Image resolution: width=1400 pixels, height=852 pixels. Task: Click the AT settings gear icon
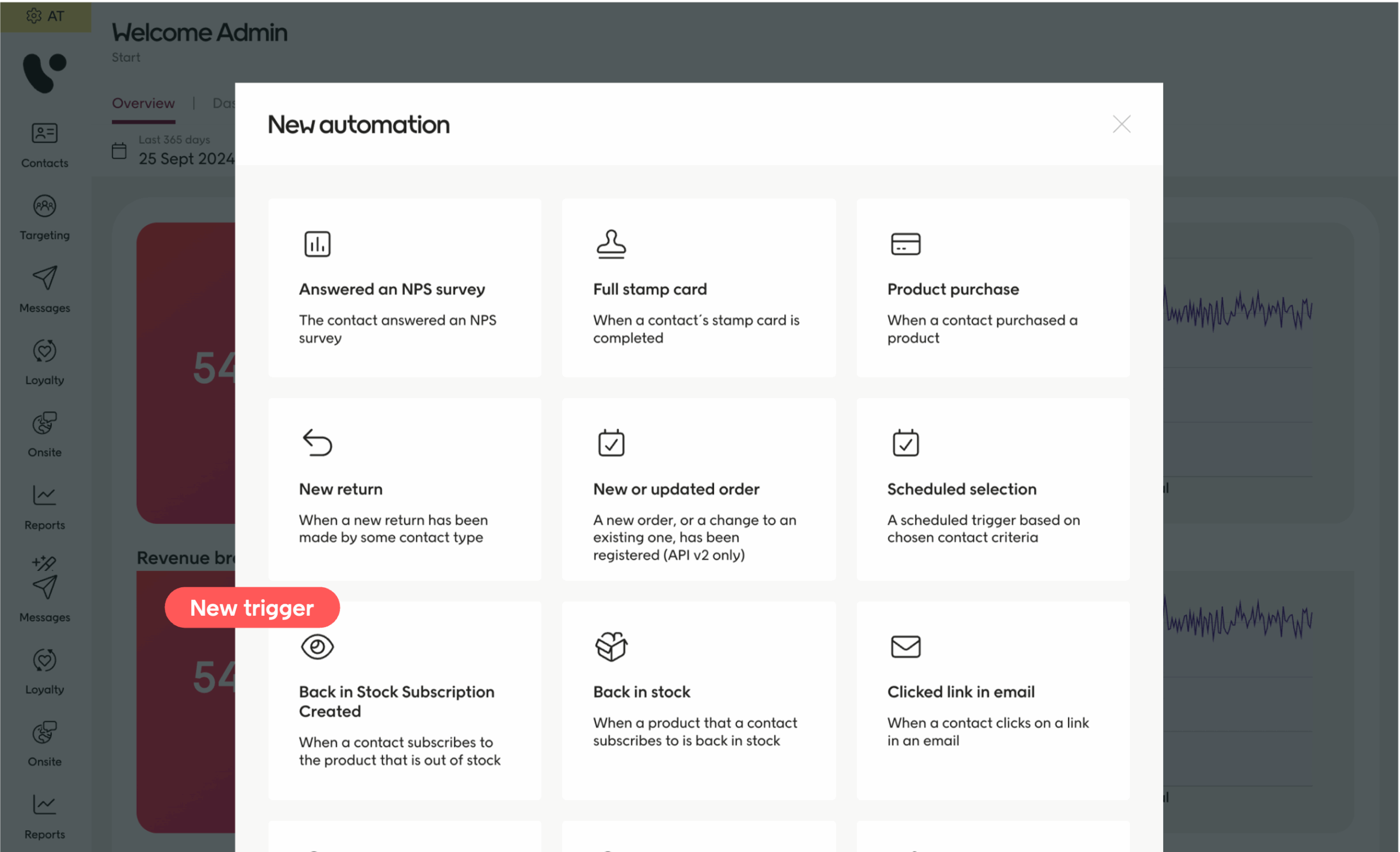(x=34, y=16)
